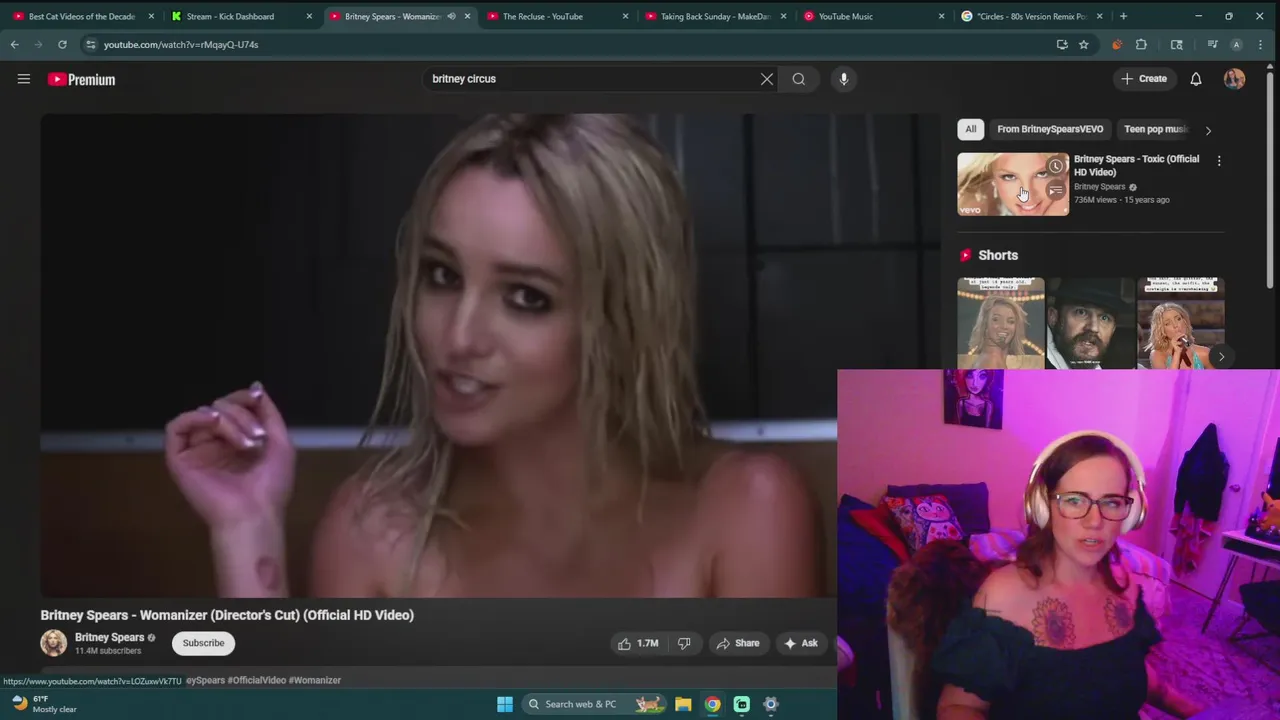
Task: Open the YouTube account avatar menu
Action: 1234,79
